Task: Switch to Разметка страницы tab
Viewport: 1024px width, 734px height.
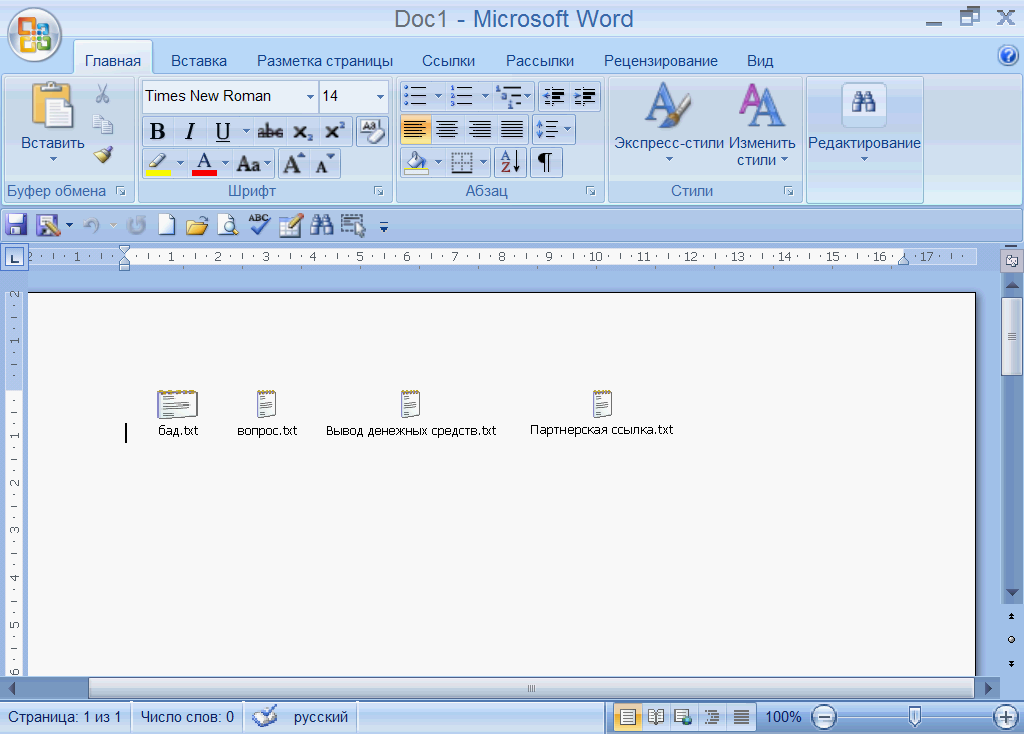Action: [x=325, y=61]
